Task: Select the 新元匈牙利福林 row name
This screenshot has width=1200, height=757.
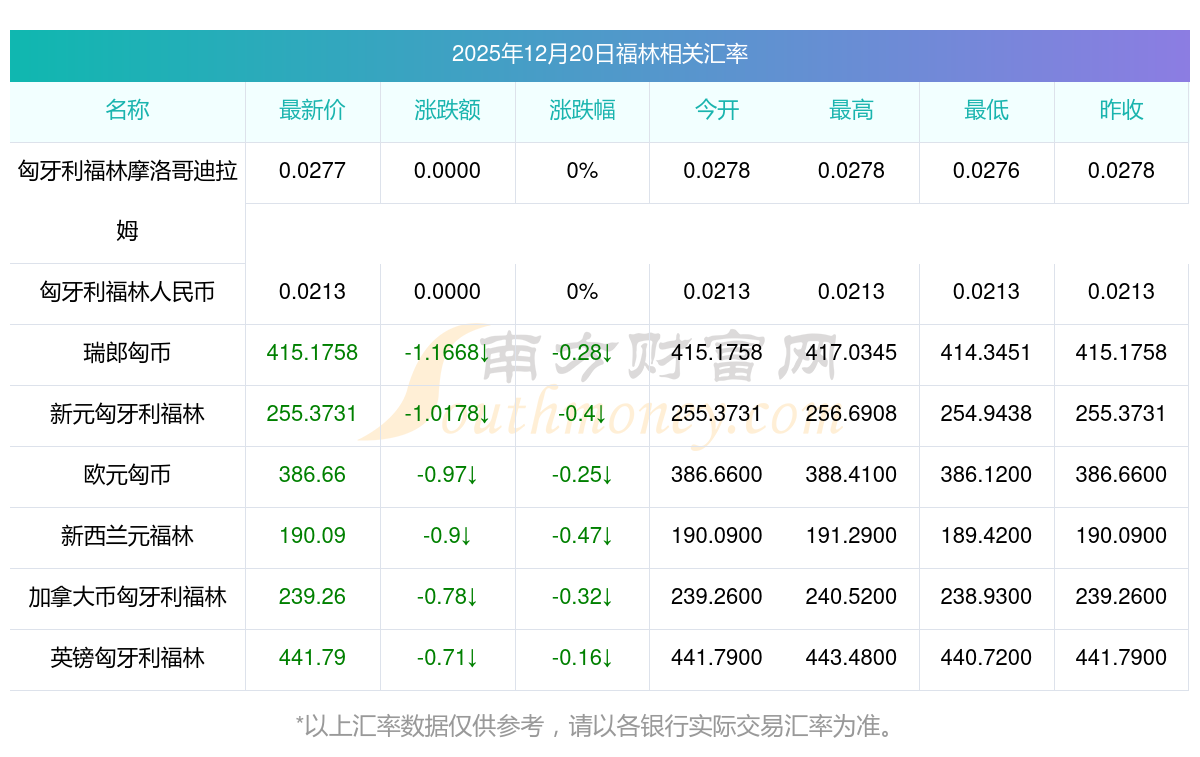Action: point(127,414)
